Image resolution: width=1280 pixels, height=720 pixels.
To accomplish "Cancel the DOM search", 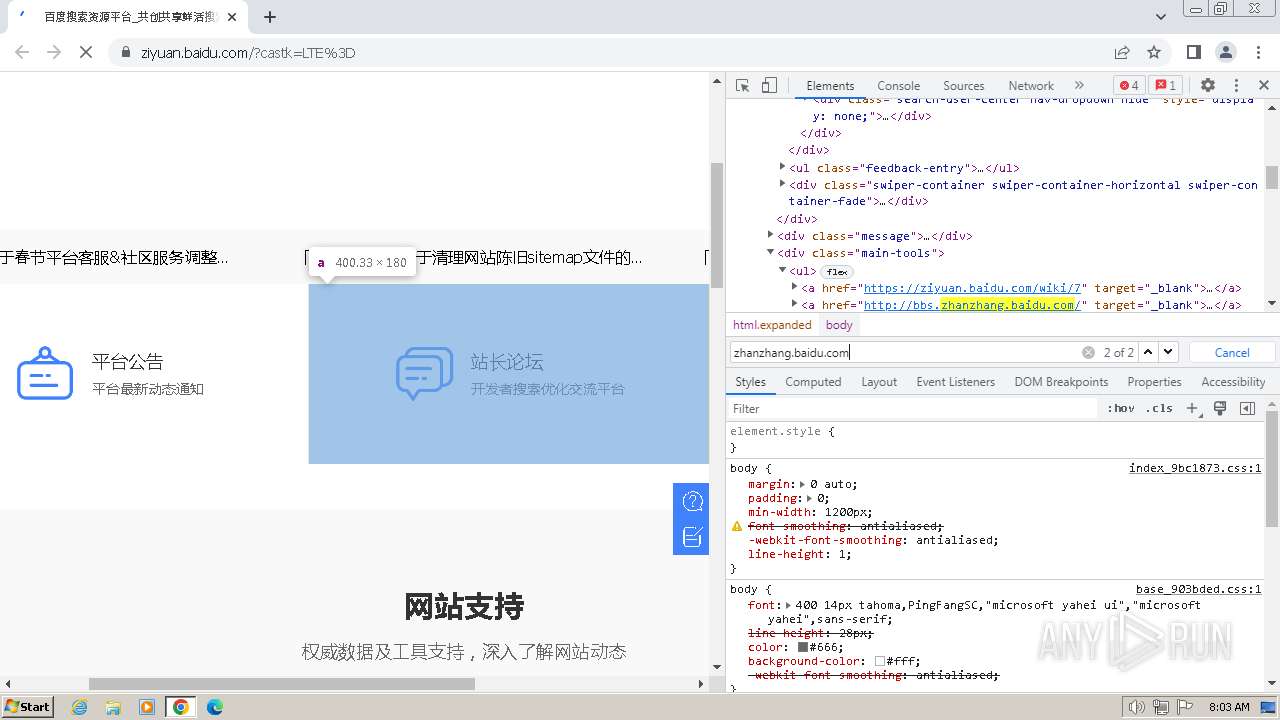I will [1232, 352].
